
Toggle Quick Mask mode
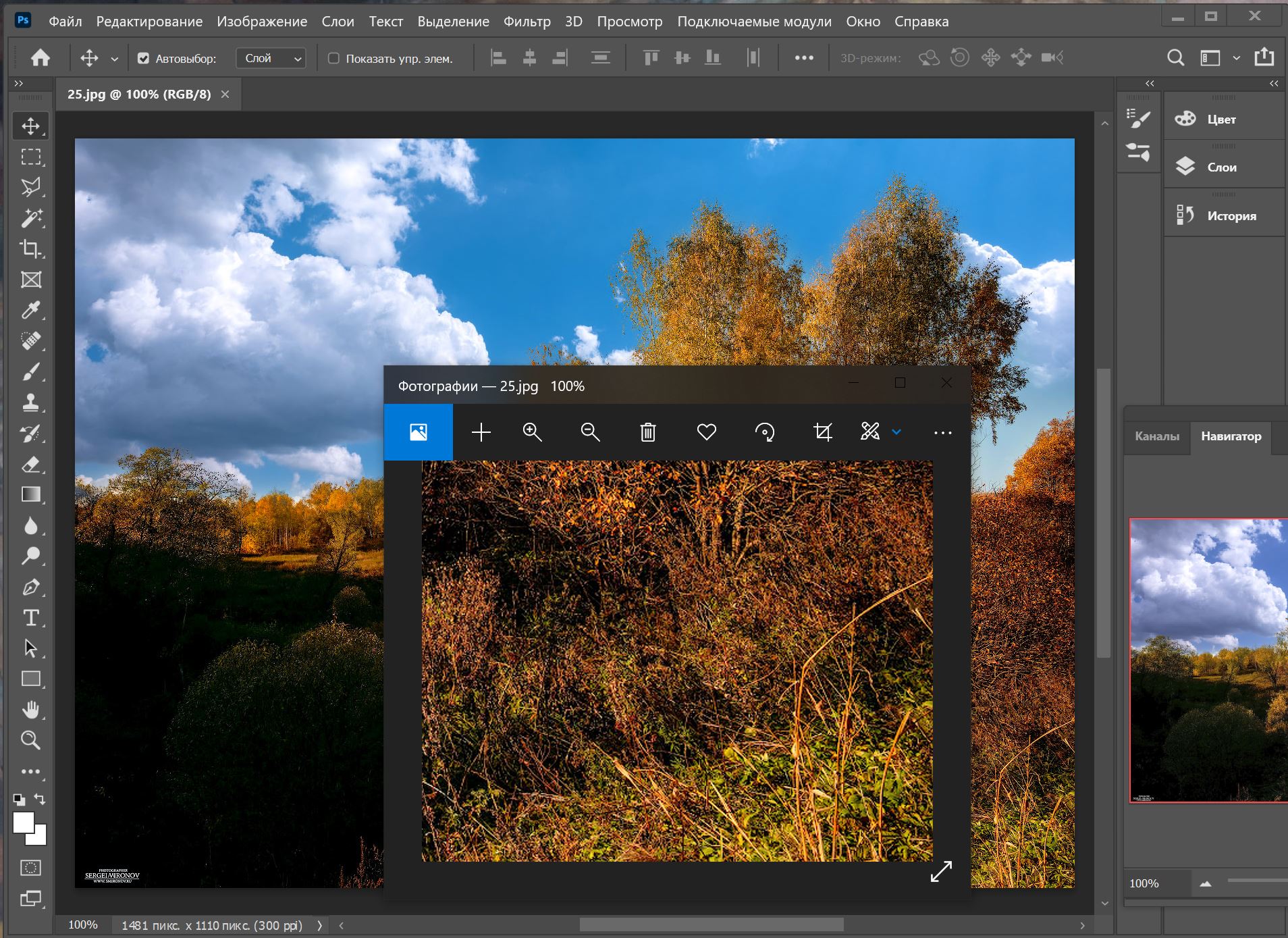coord(30,868)
